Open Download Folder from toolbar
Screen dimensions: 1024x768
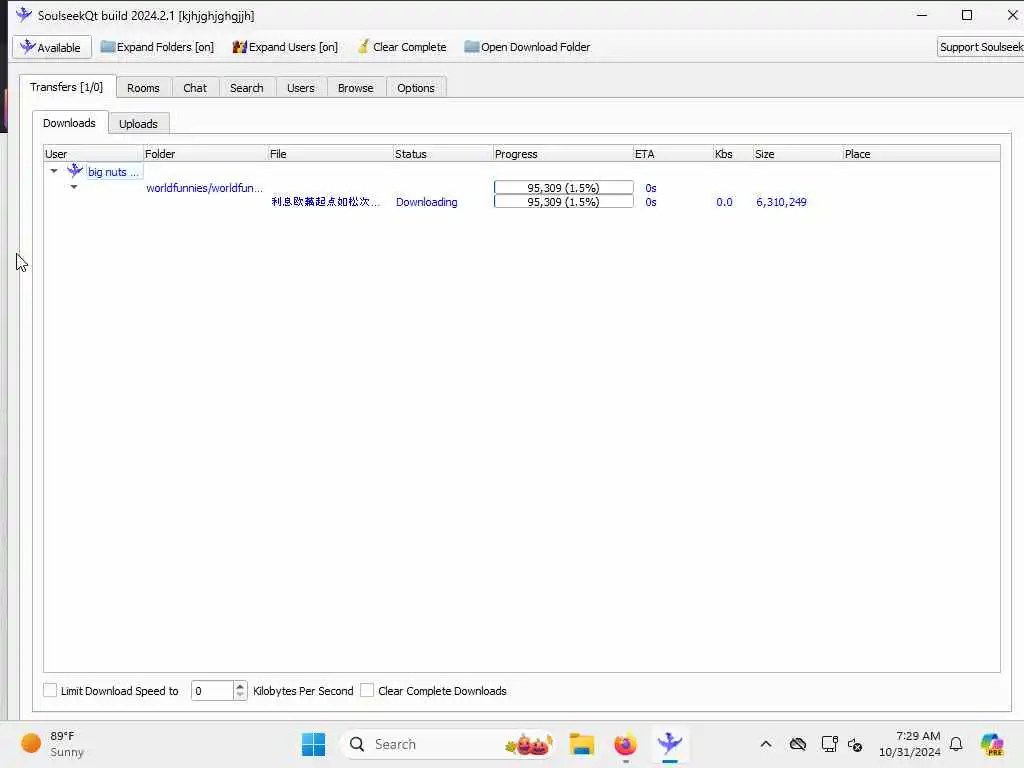(527, 47)
